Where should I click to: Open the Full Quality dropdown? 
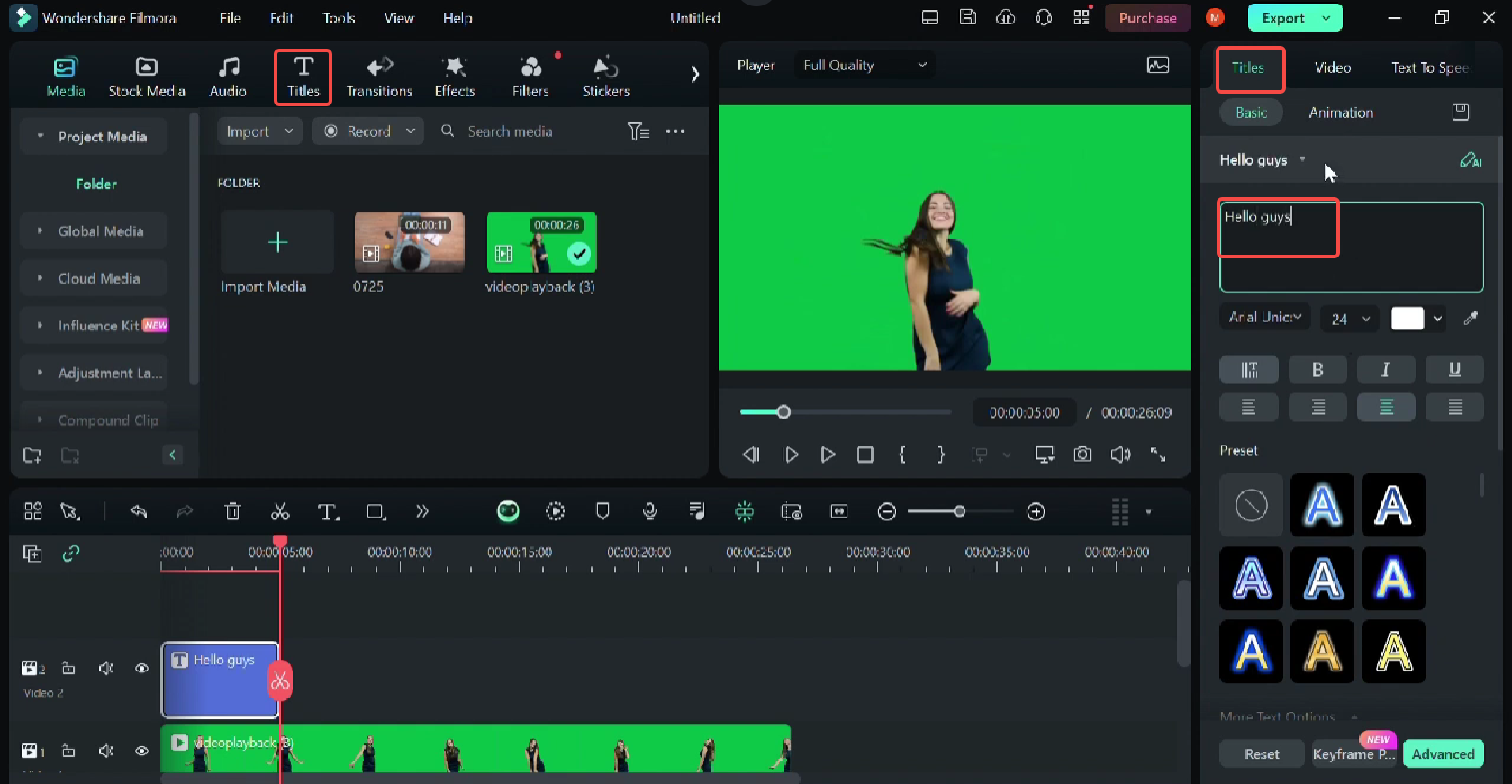pos(865,65)
